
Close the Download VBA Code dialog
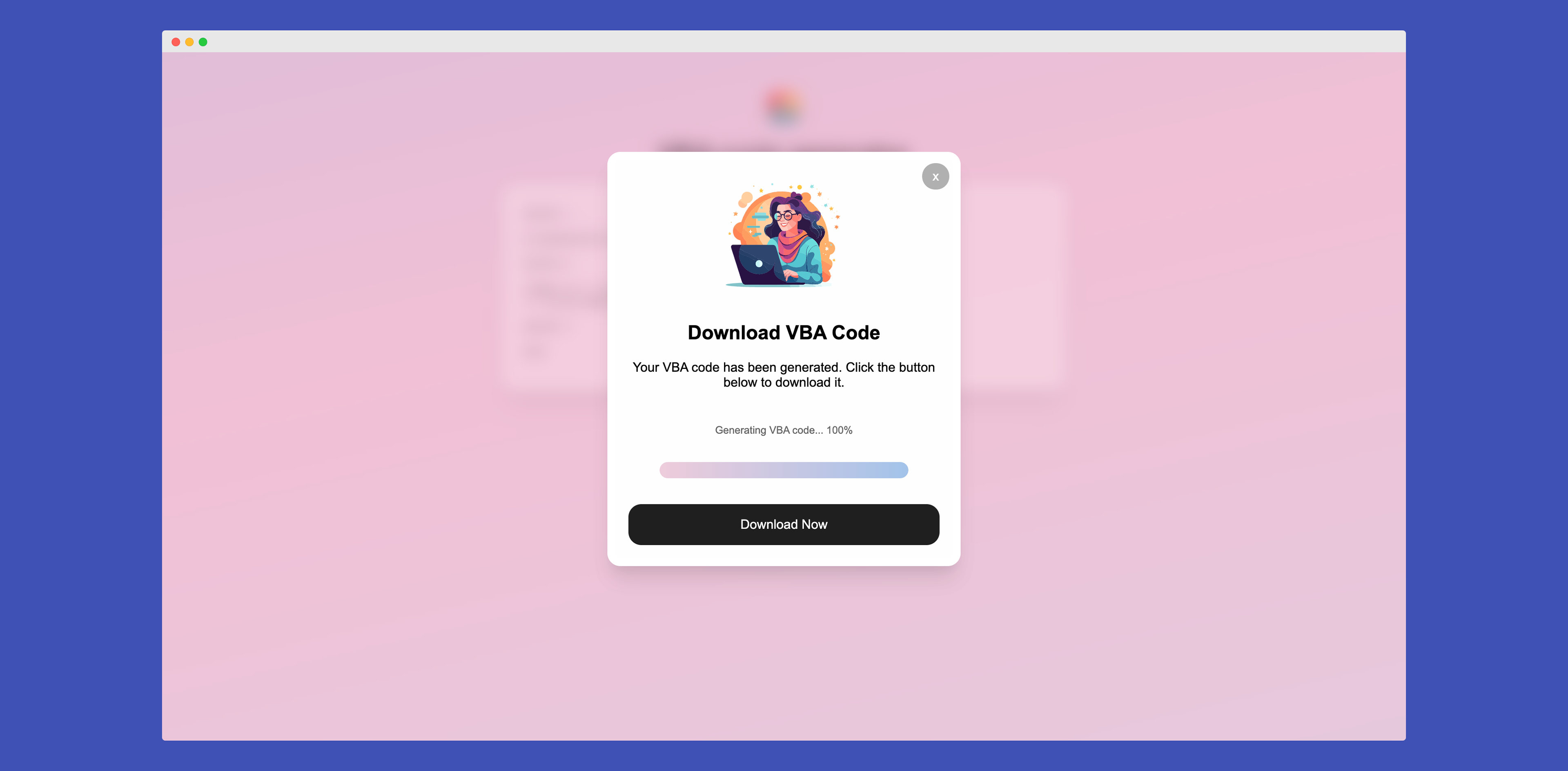tap(935, 176)
